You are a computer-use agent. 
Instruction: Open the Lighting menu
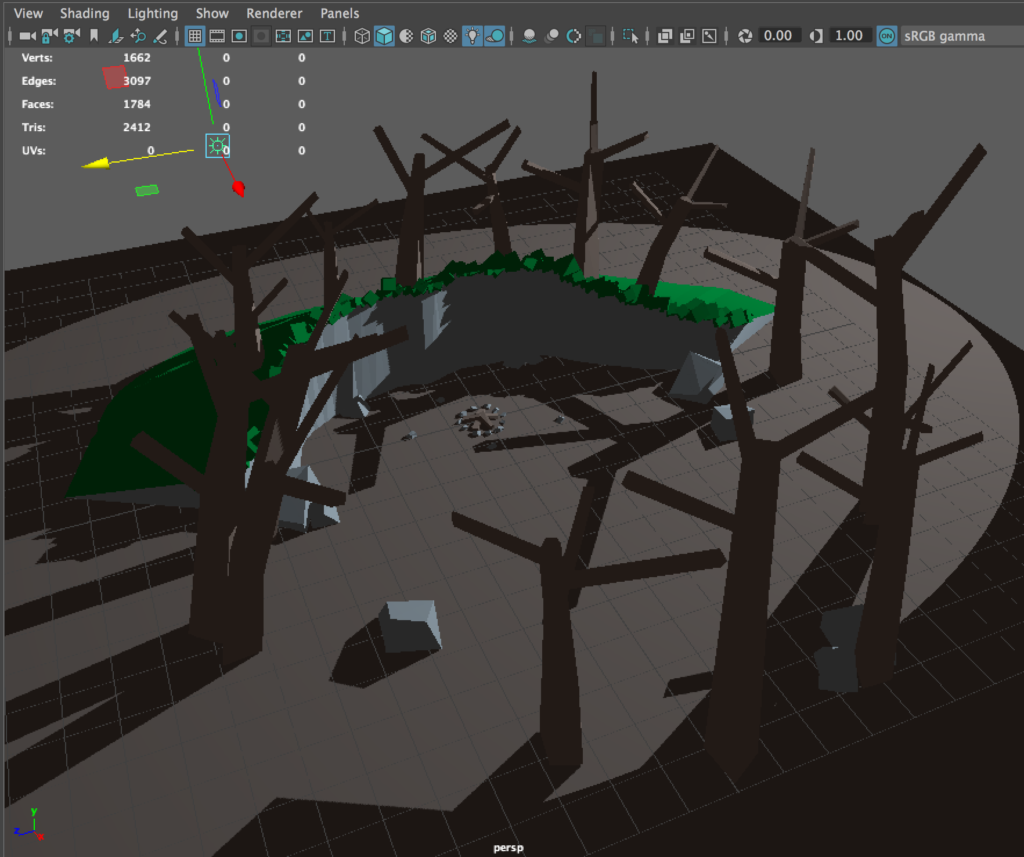click(153, 13)
